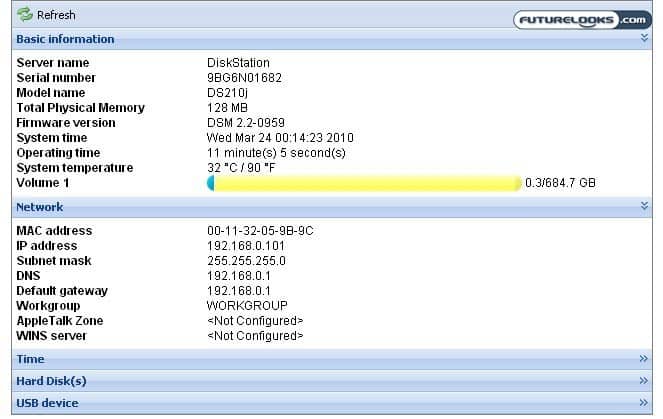Open the USB device header title

tap(47, 403)
